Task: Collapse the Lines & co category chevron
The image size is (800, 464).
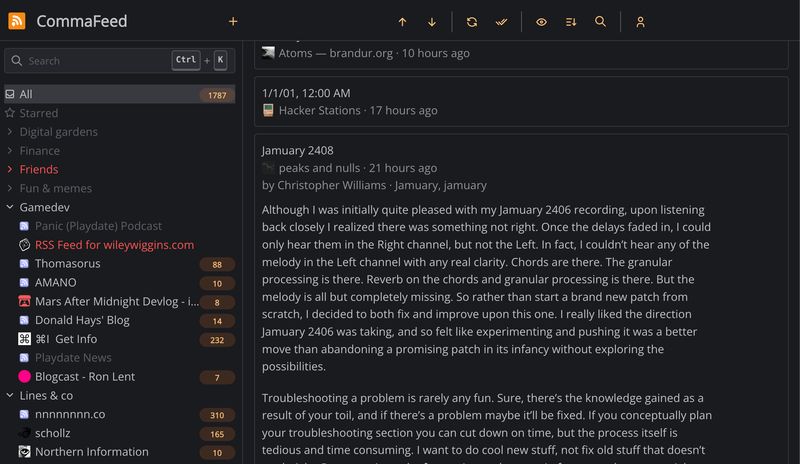Action: [x=10, y=395]
